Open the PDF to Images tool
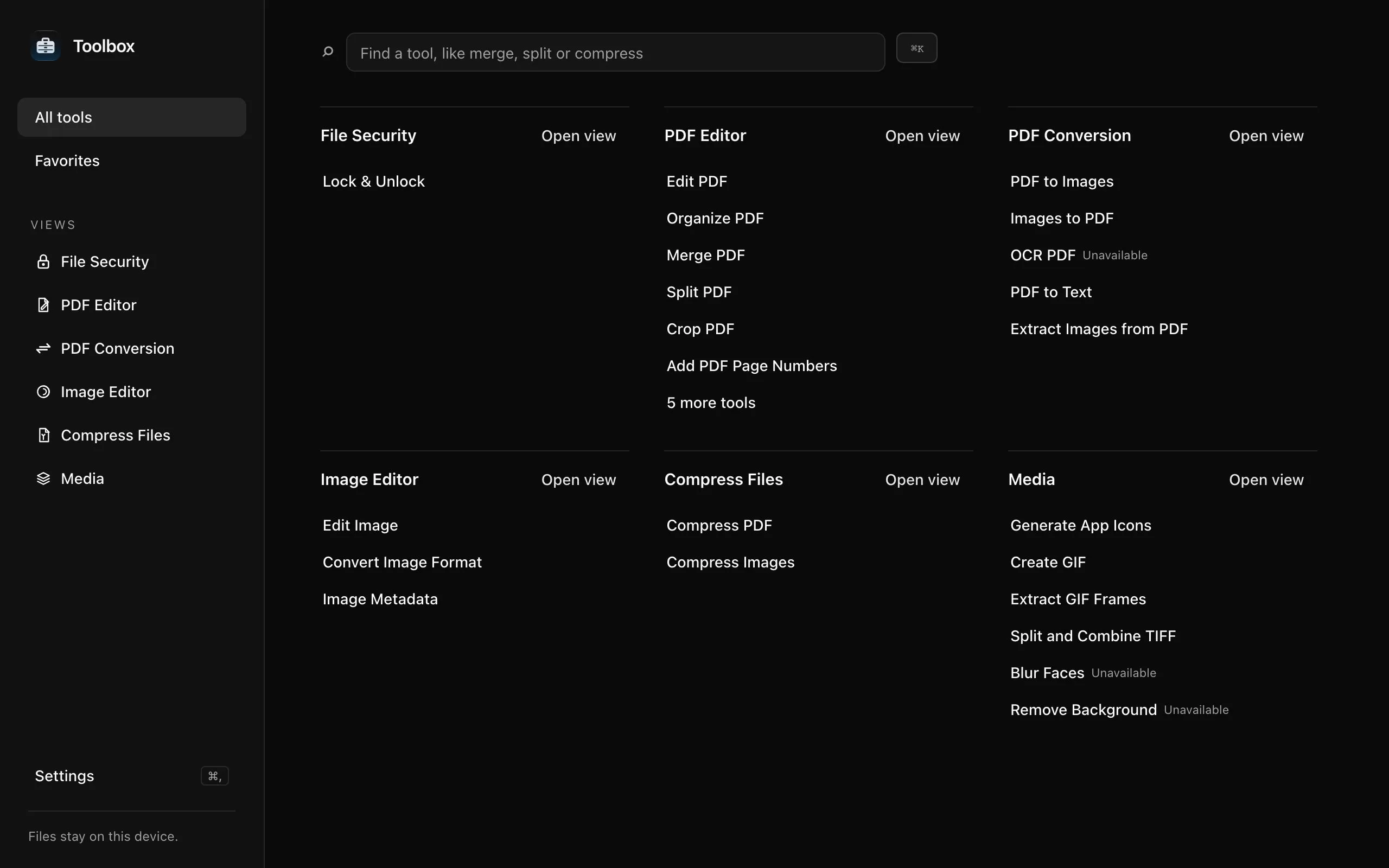 pyautogui.click(x=1062, y=181)
